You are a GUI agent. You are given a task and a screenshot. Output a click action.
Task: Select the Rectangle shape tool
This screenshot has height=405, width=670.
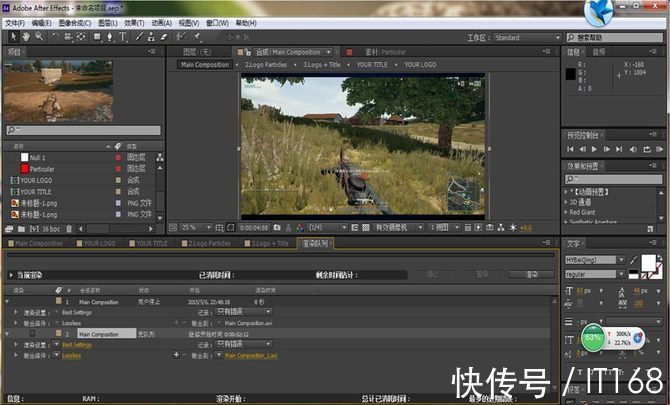coord(97,37)
